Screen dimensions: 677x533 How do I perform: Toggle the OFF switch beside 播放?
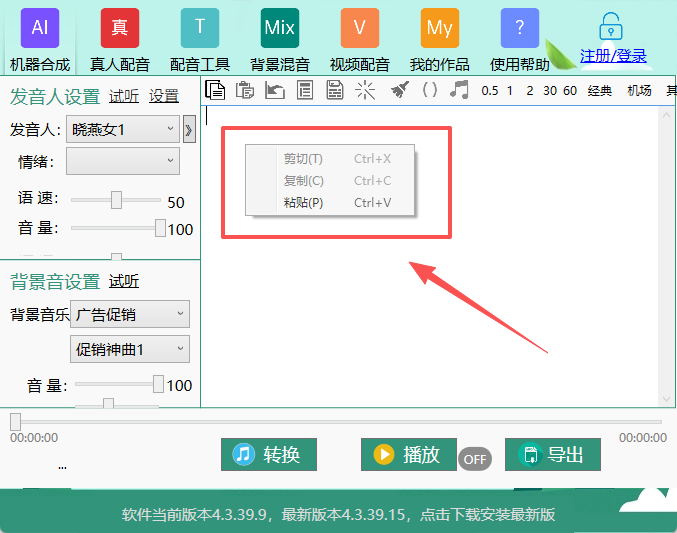(x=475, y=459)
